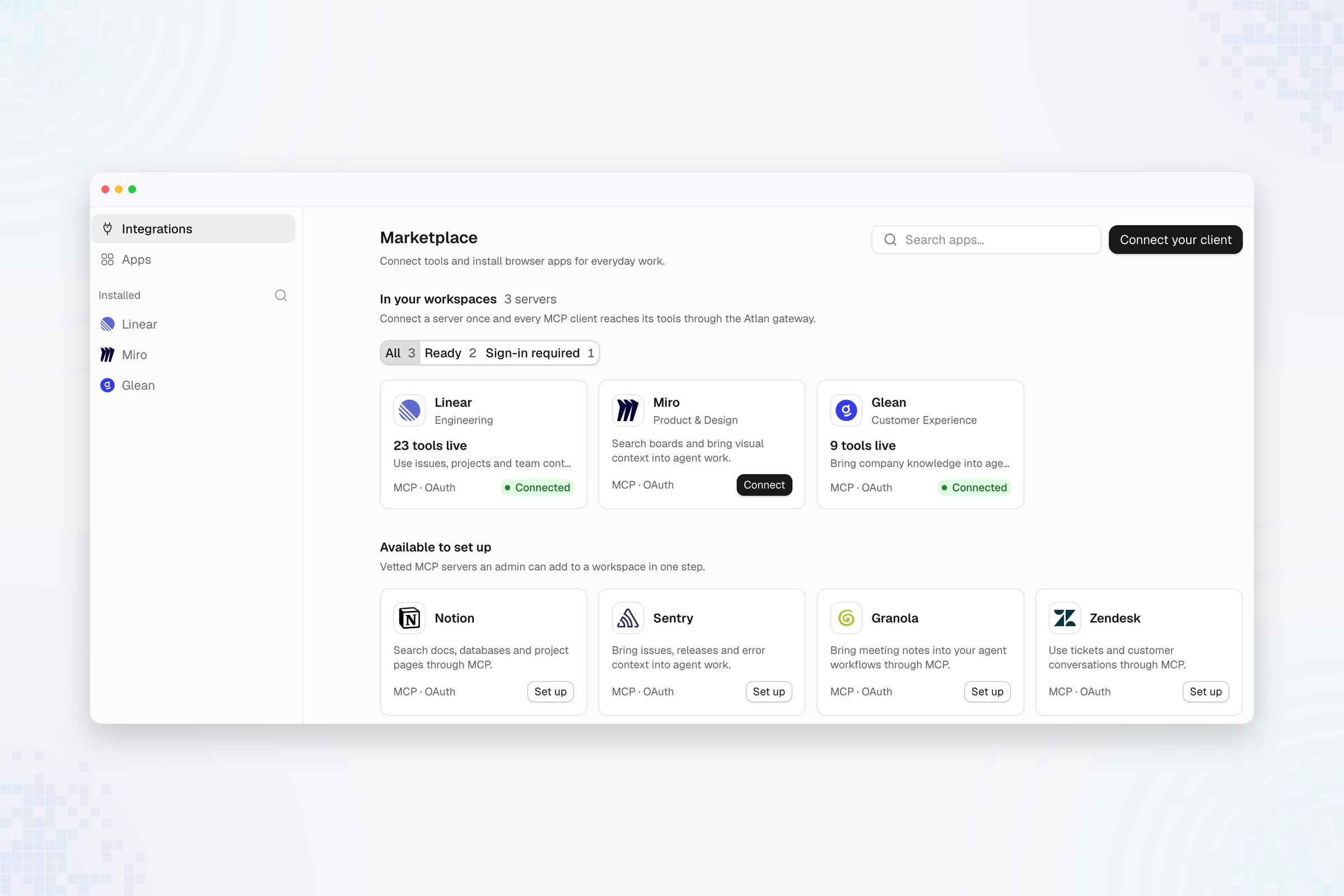The height and width of the screenshot is (896, 1344).
Task: Click the Integrations plug icon in sidebar
Action: point(108,228)
